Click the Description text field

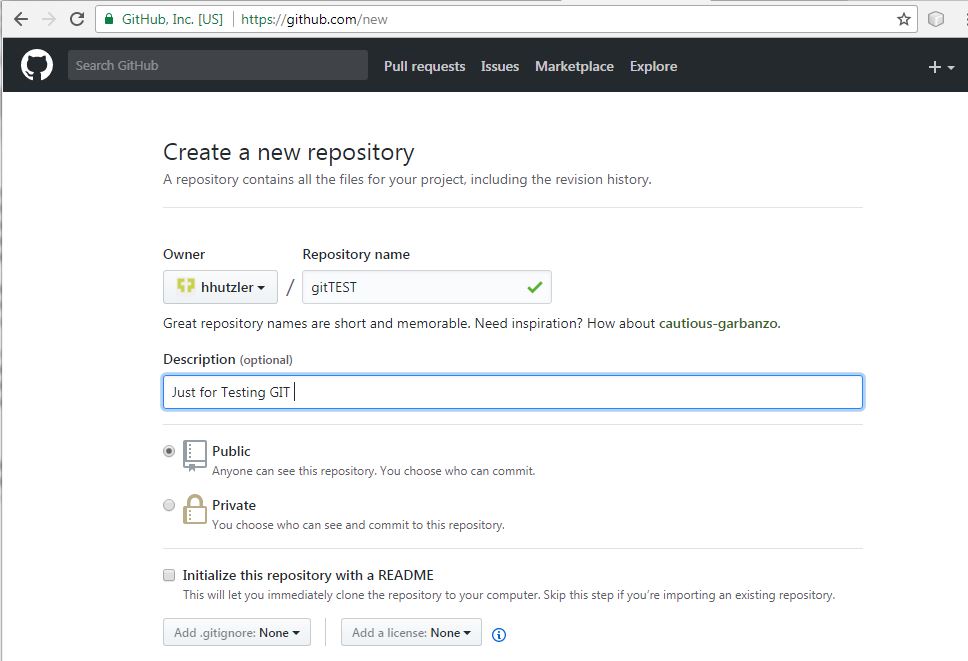pyautogui.click(x=512, y=392)
